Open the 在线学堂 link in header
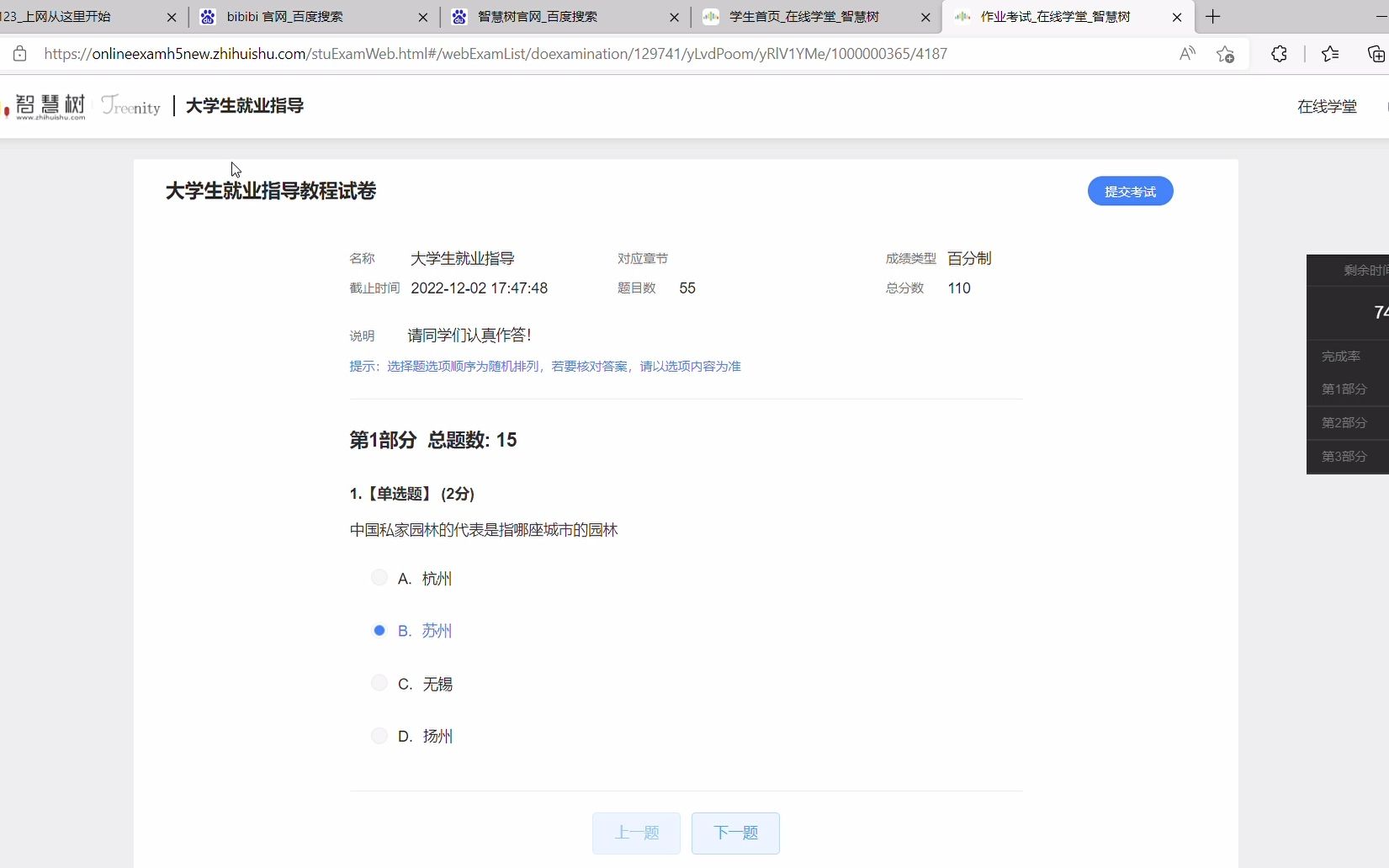Screen dimensions: 1389x868 click(x=1327, y=107)
